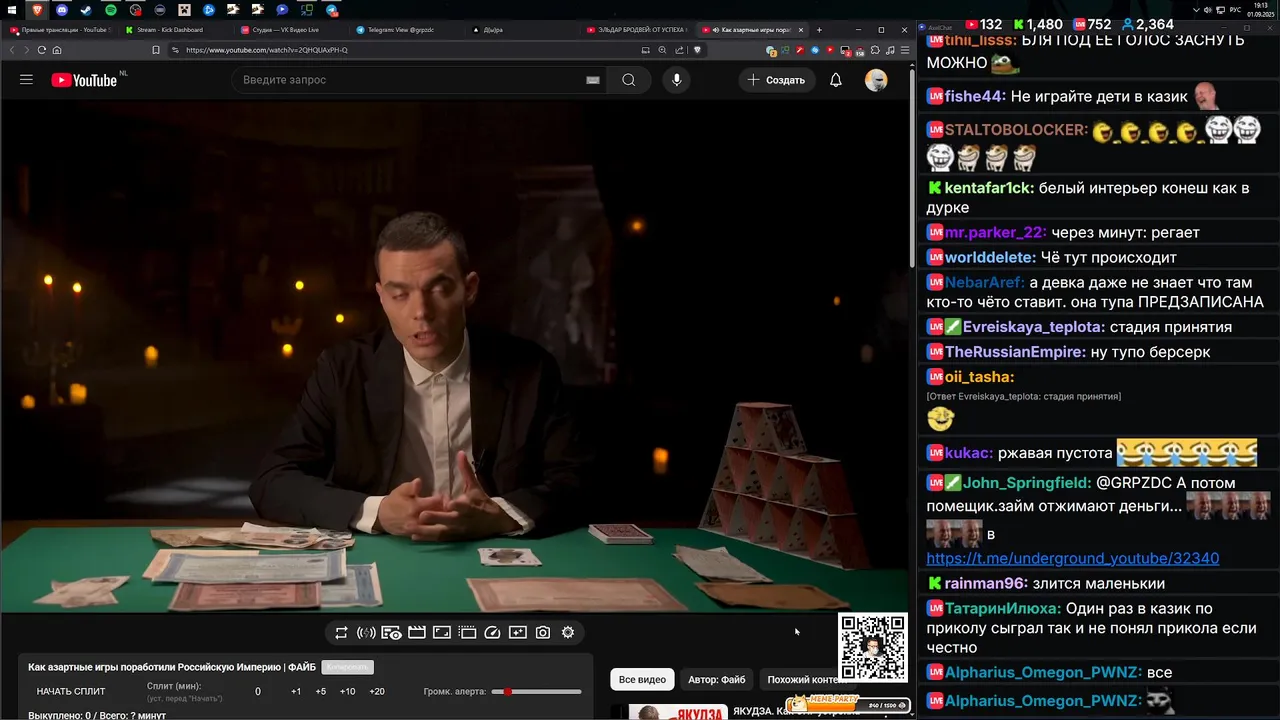This screenshot has width=1280, height=720.
Task: Click the audio broadcast icon in player toolbar
Action: pos(366,632)
